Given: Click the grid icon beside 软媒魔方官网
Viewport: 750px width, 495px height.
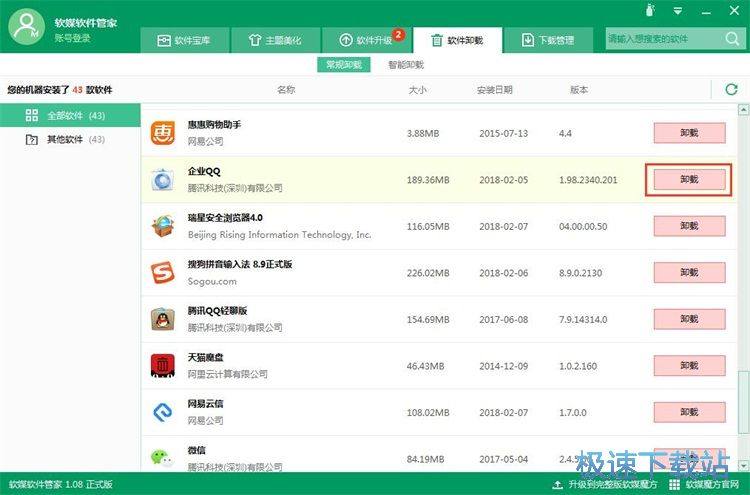Looking at the screenshot, I should point(674,484).
